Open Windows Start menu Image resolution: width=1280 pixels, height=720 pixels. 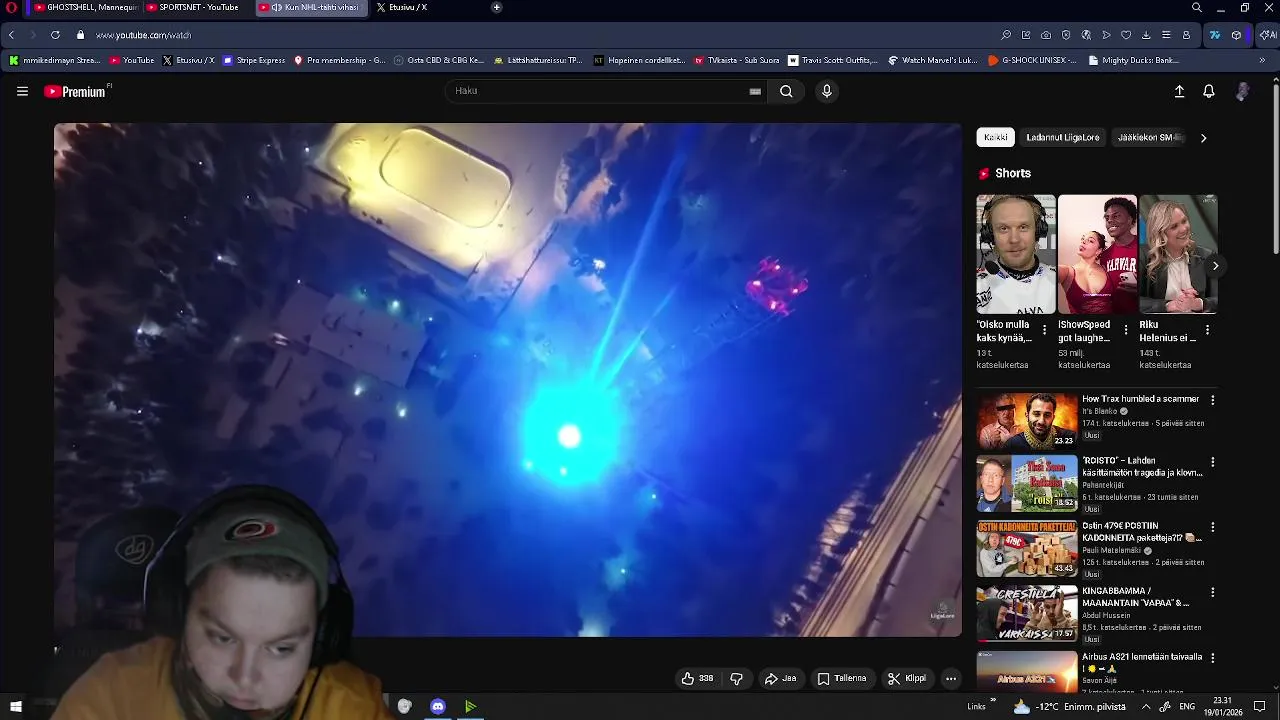tap(15, 707)
